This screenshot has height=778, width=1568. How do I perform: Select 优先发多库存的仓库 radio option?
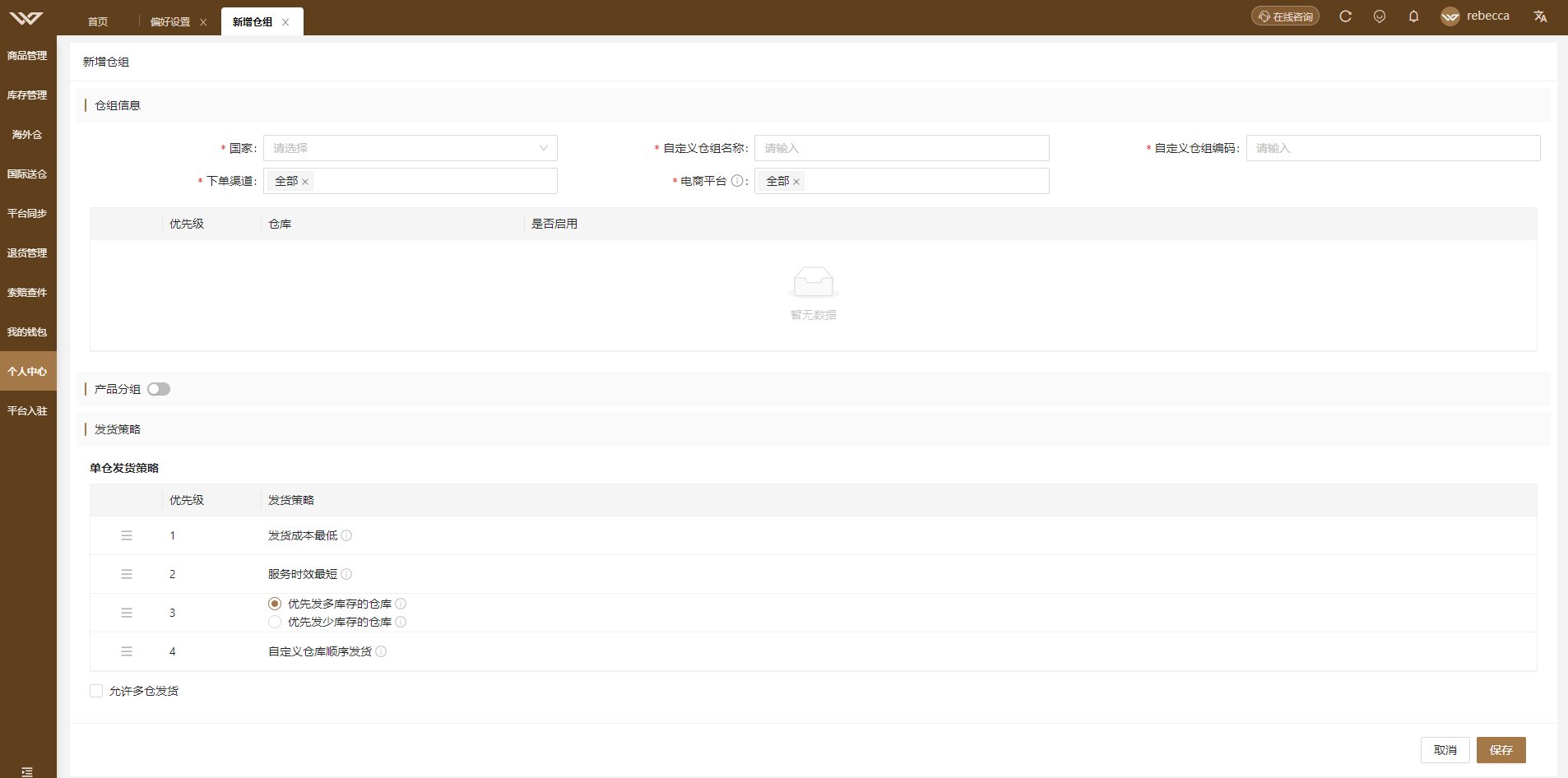(x=275, y=604)
